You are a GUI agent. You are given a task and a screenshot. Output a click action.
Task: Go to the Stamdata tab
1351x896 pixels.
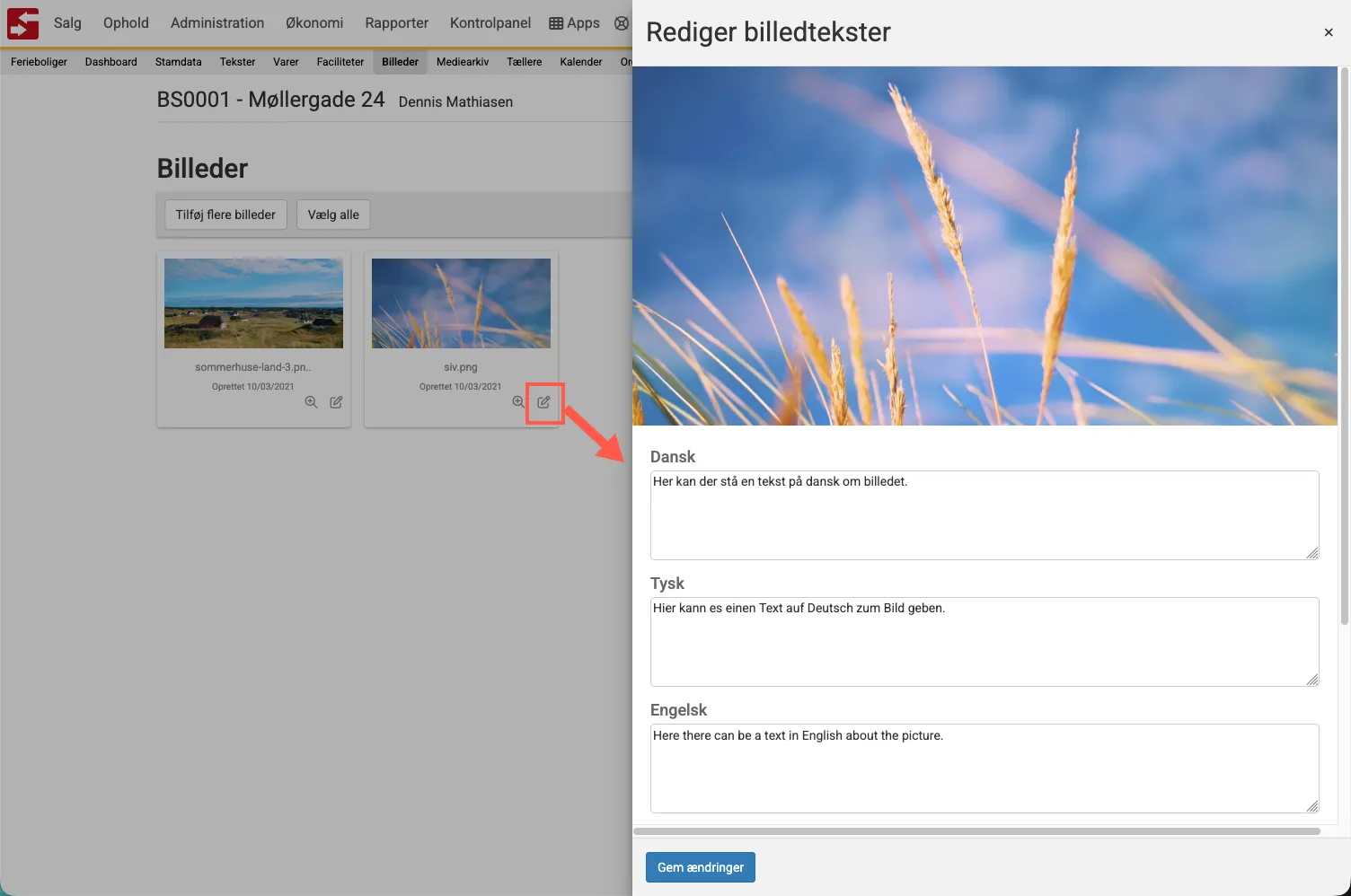pyautogui.click(x=178, y=62)
